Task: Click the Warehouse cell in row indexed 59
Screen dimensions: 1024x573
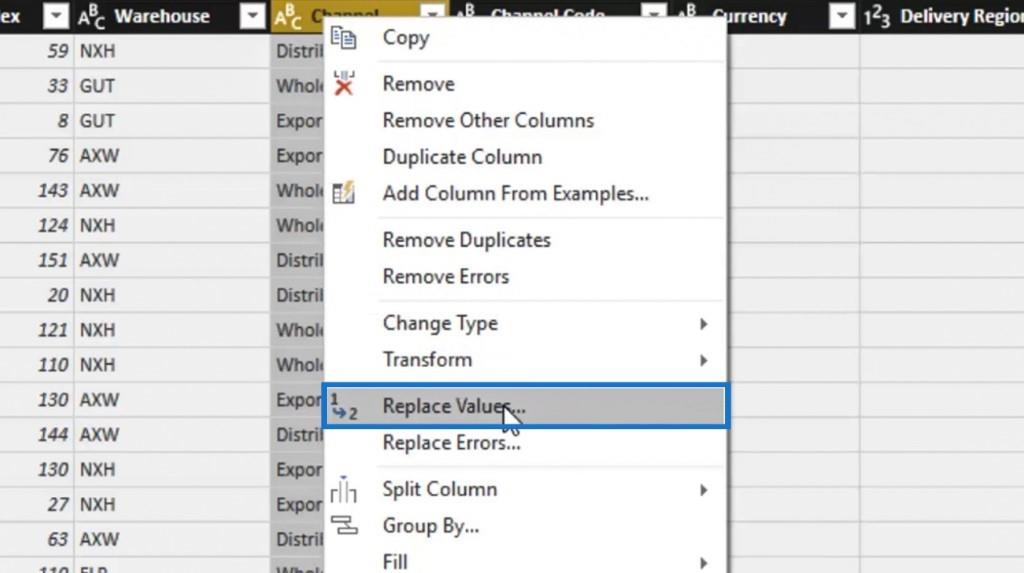Action: click(172, 51)
